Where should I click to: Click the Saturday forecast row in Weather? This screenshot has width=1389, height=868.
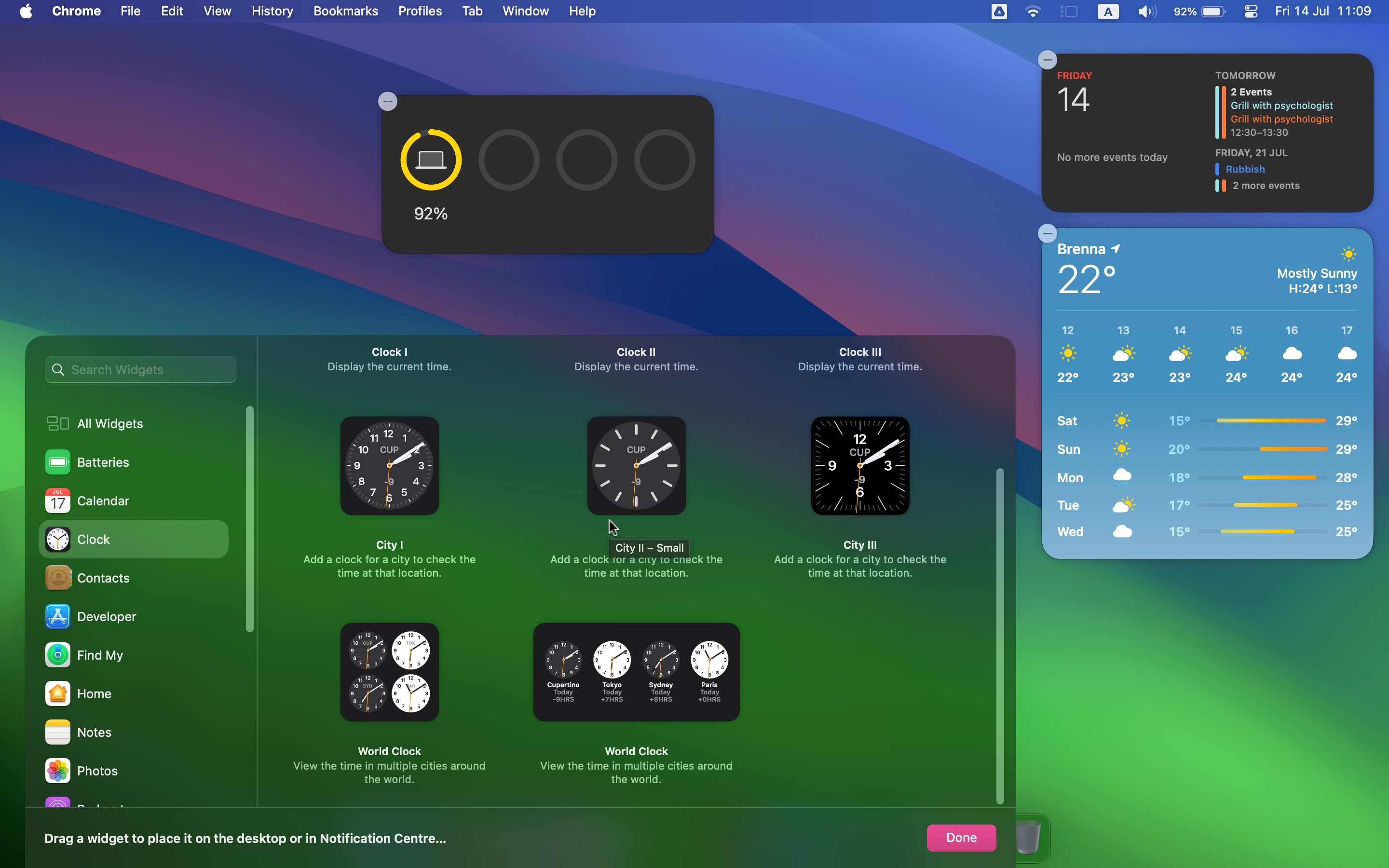(x=1207, y=421)
